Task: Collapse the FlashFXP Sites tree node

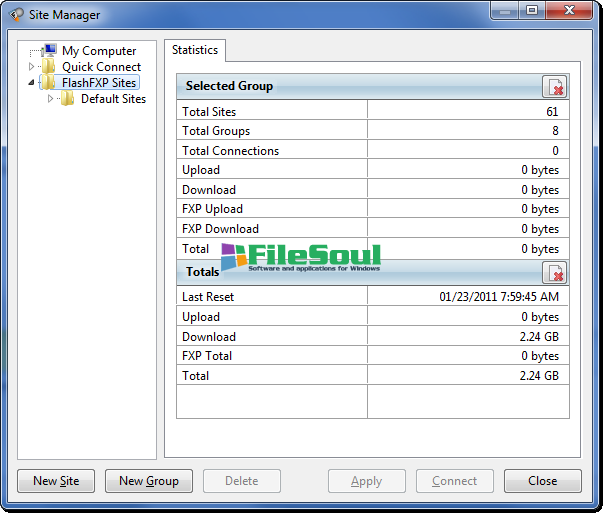Action: [32, 83]
